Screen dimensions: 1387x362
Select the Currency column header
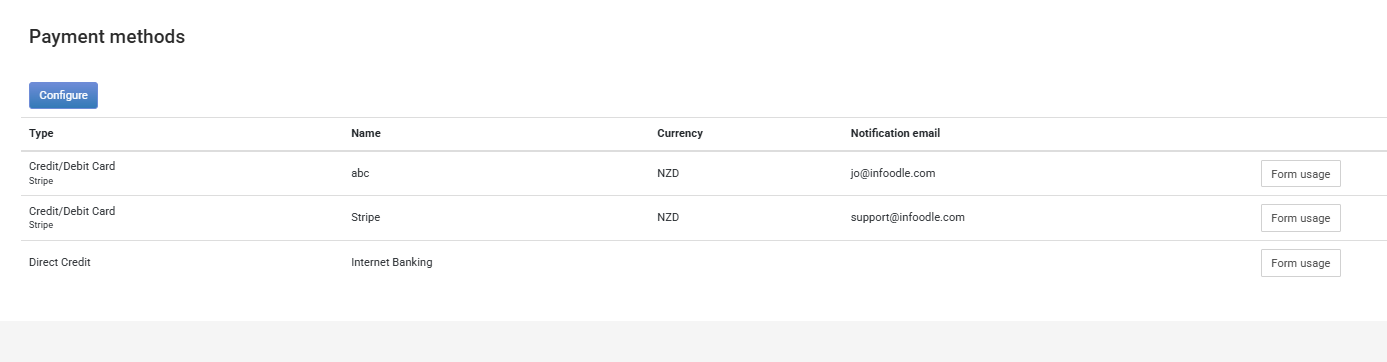pos(680,133)
